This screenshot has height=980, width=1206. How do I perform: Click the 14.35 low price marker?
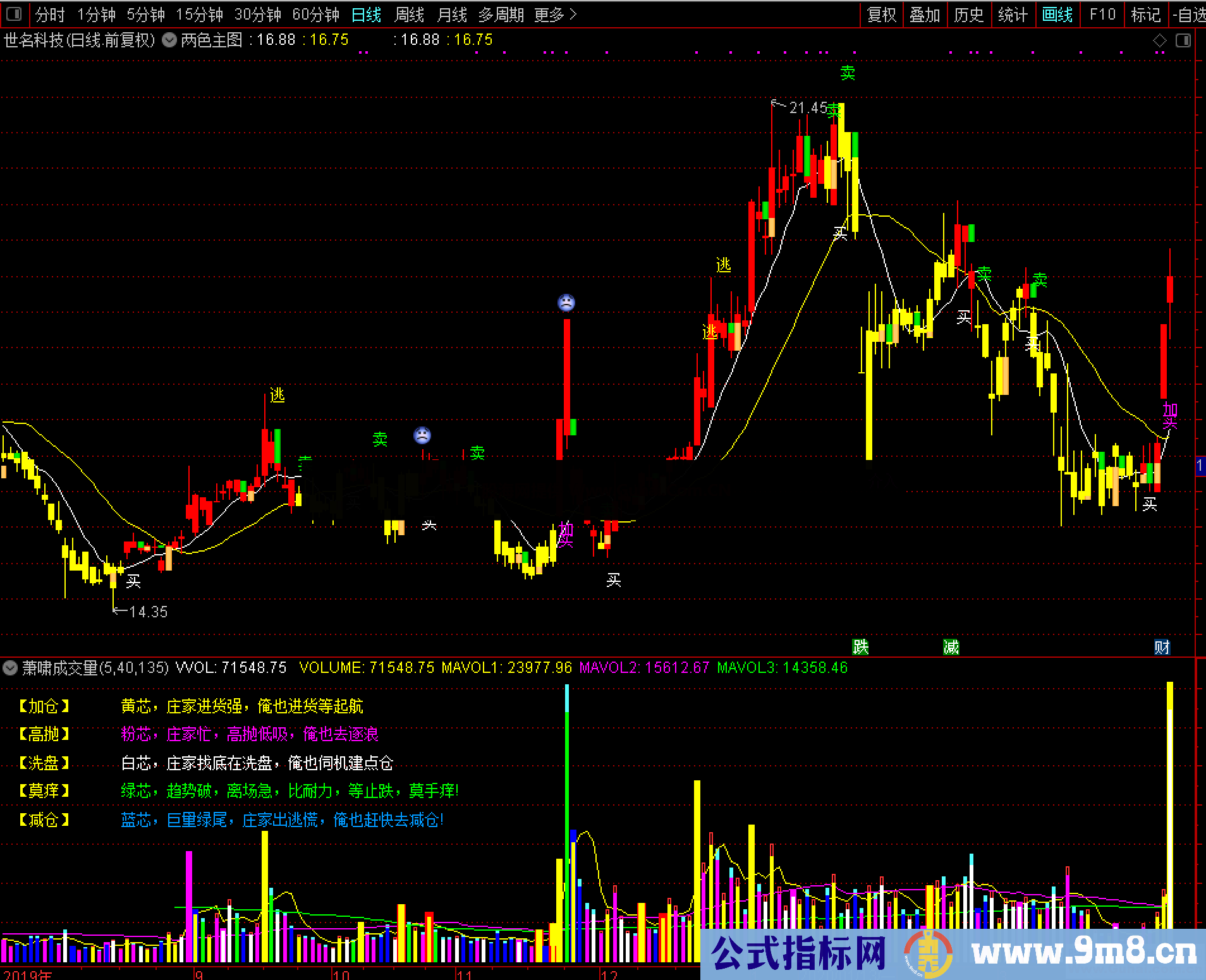148,612
